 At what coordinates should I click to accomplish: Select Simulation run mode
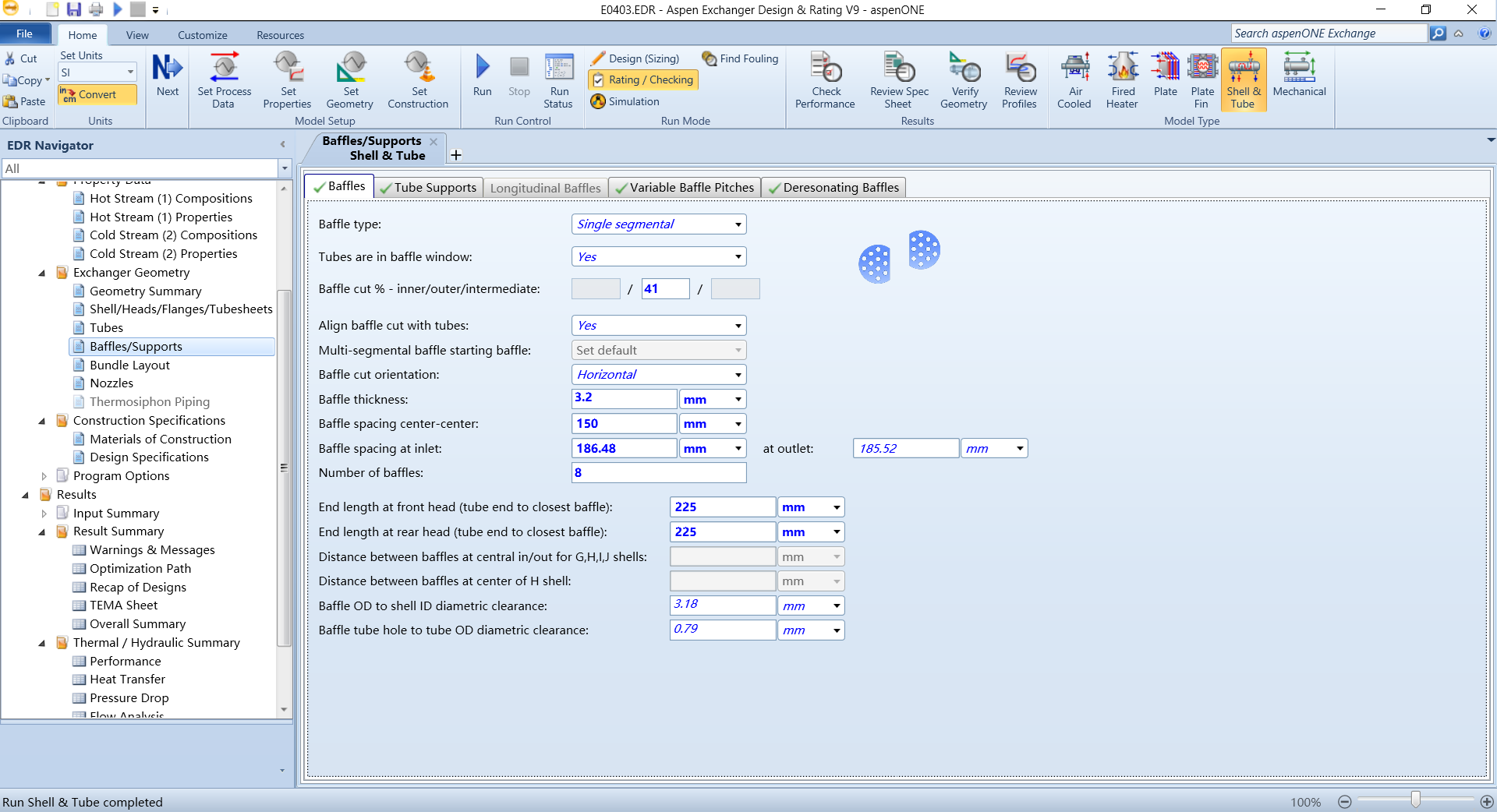(x=625, y=101)
